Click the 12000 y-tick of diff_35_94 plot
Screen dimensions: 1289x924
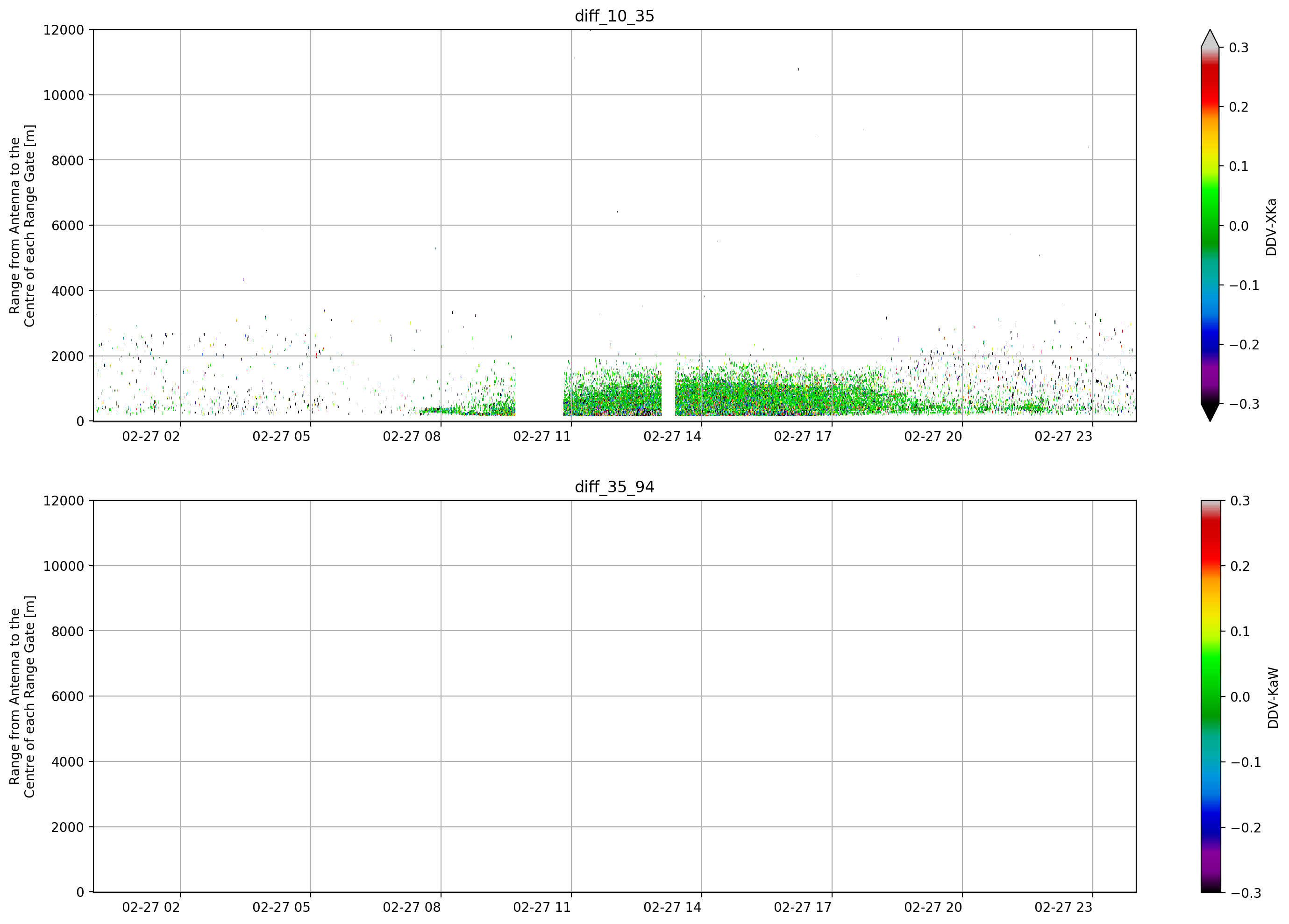point(64,501)
